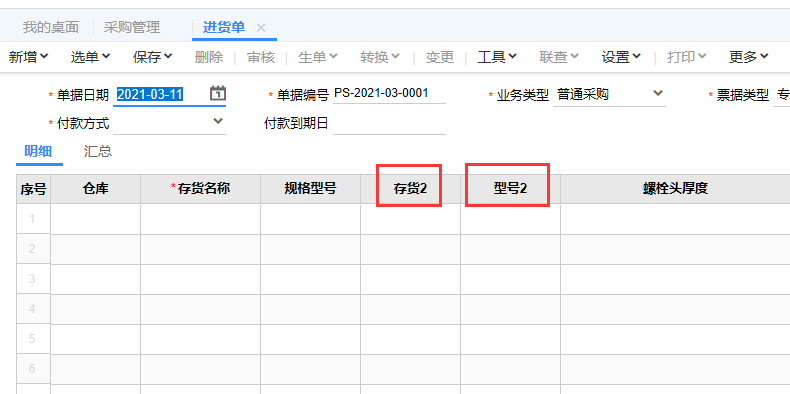Click the 审核 toolbar button
This screenshot has height=394, width=790.
coord(261,57)
